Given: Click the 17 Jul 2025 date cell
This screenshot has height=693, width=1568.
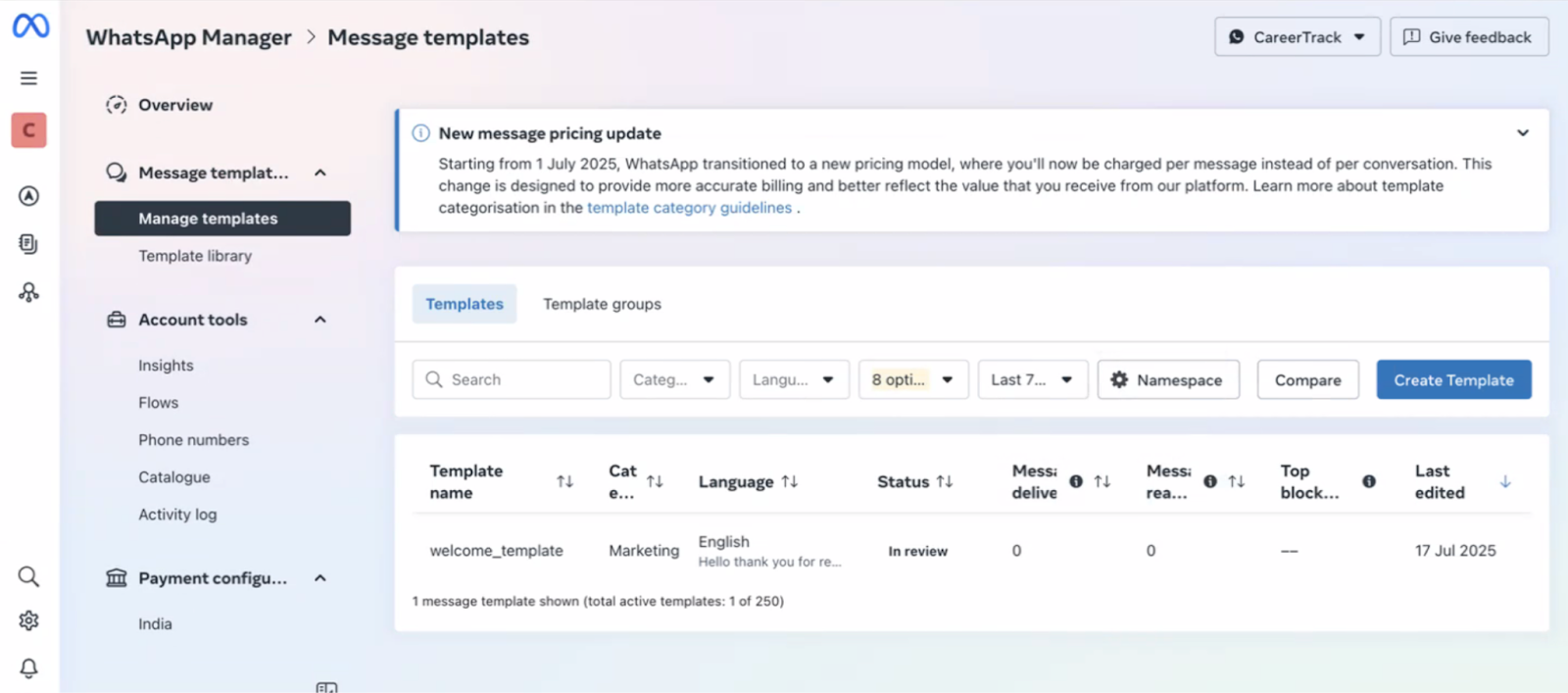Looking at the screenshot, I should [1455, 551].
